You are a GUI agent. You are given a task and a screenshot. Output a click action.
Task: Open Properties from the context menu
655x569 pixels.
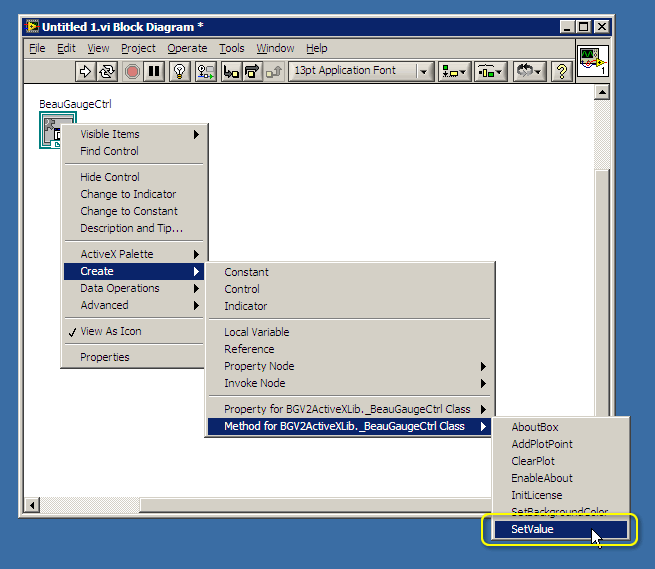(x=134, y=357)
